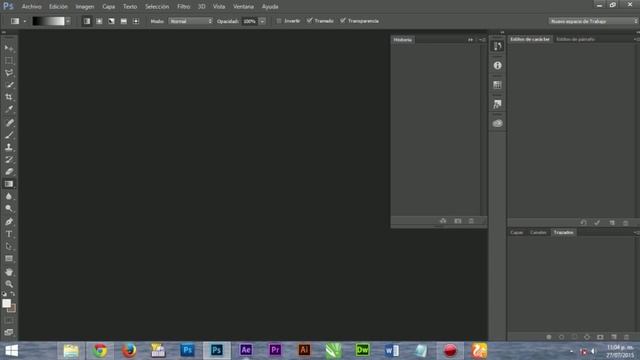Open the Archivo menu
The width and height of the screenshot is (640, 360).
click(x=31, y=7)
